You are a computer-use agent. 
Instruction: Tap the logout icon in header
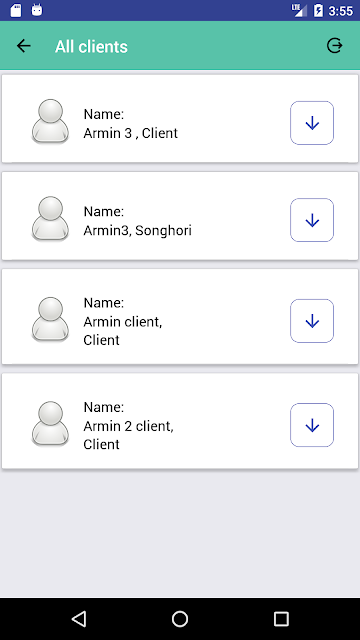(335, 46)
